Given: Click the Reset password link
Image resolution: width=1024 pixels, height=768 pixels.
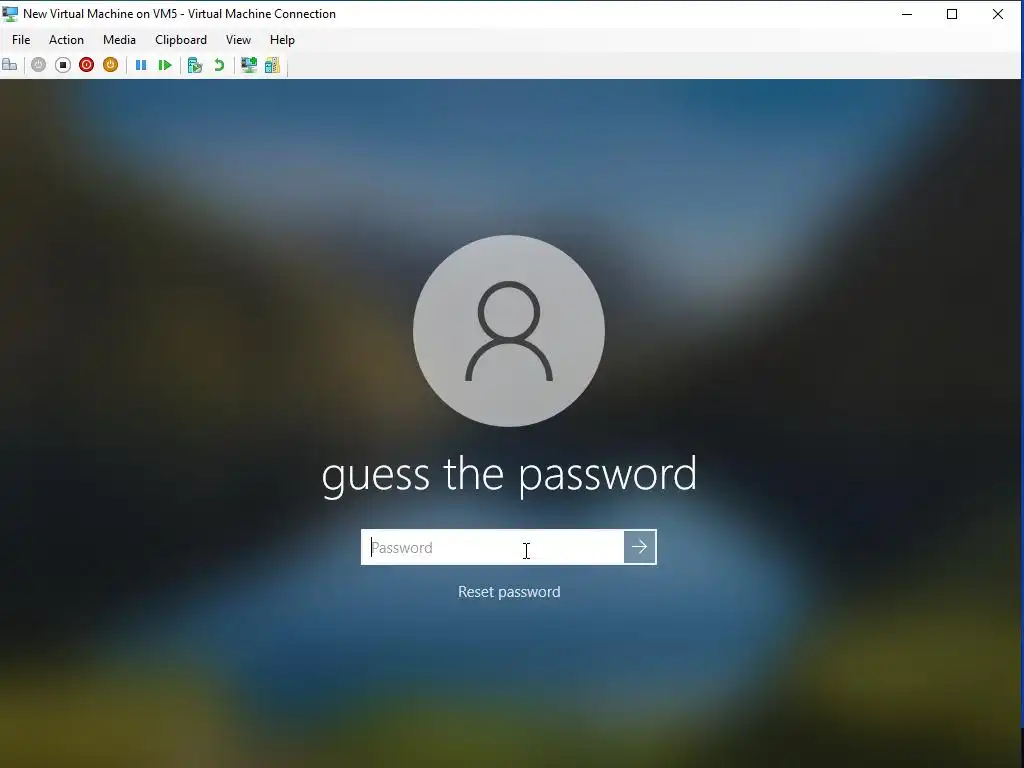Looking at the screenshot, I should 509,592.
